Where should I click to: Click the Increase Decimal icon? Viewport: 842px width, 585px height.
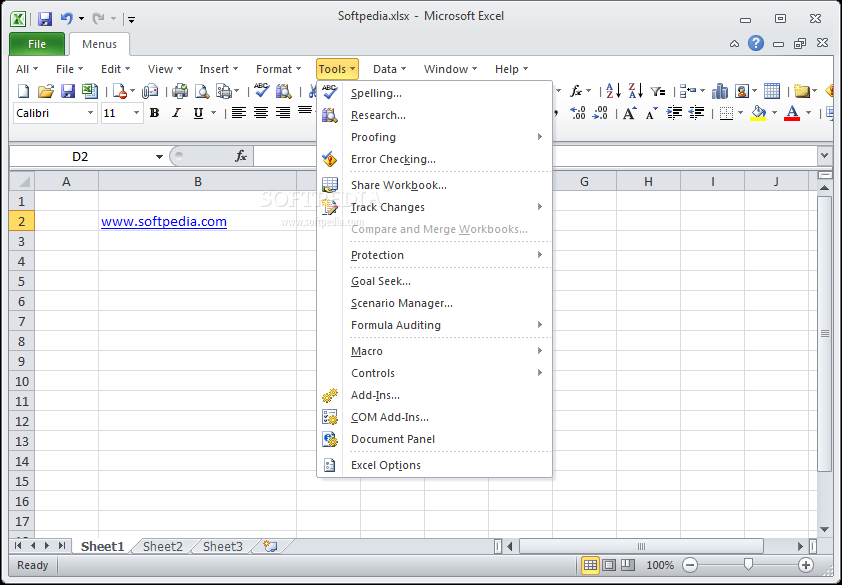(x=578, y=113)
